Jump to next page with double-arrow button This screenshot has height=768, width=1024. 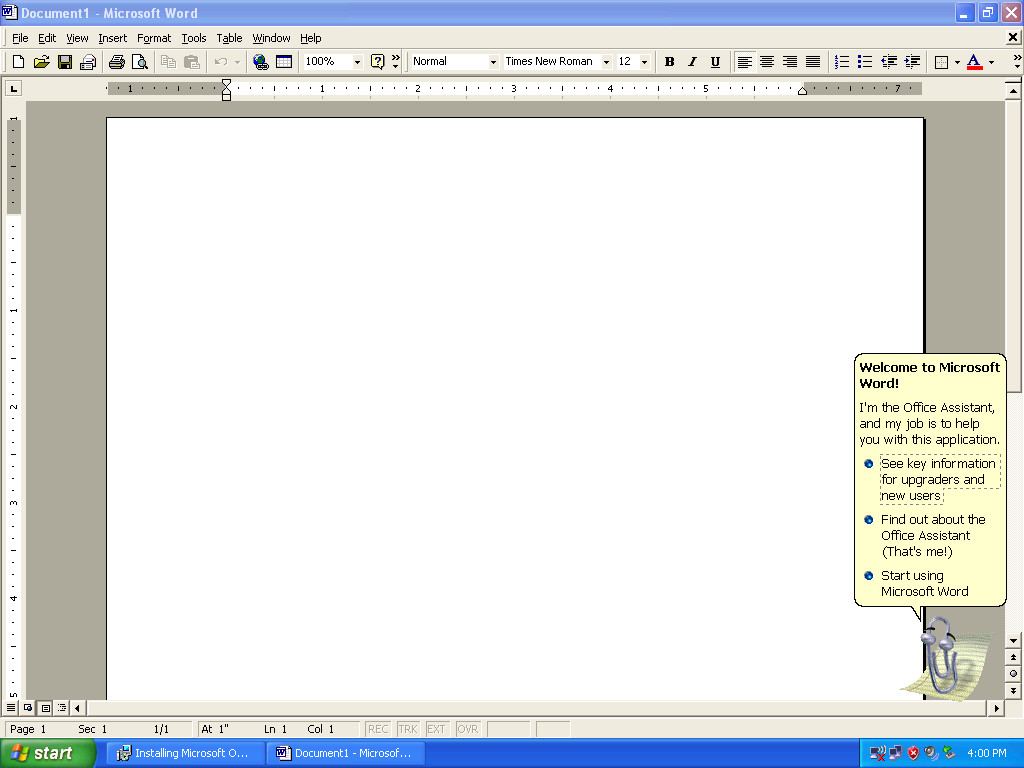1013,690
